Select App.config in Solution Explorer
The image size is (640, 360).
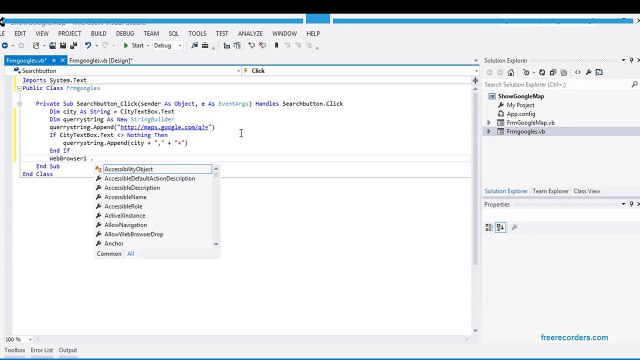click(x=521, y=114)
